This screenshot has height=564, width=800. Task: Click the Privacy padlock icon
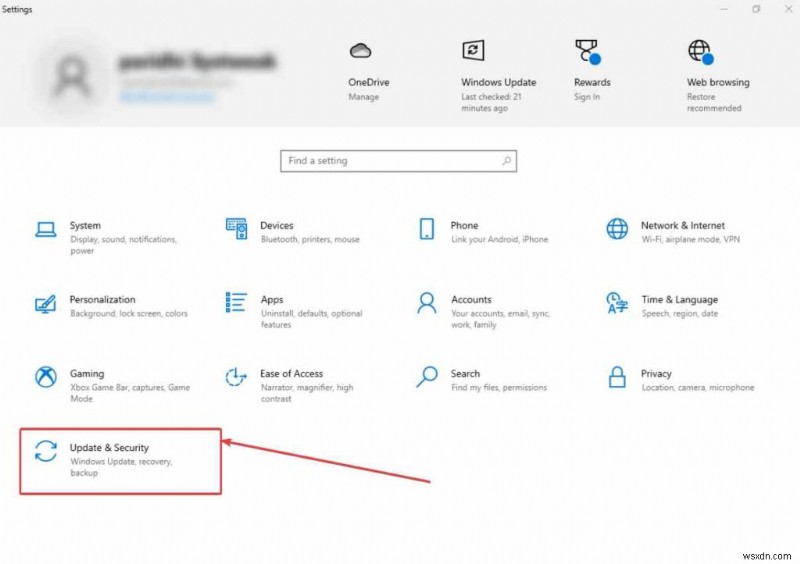coord(617,377)
